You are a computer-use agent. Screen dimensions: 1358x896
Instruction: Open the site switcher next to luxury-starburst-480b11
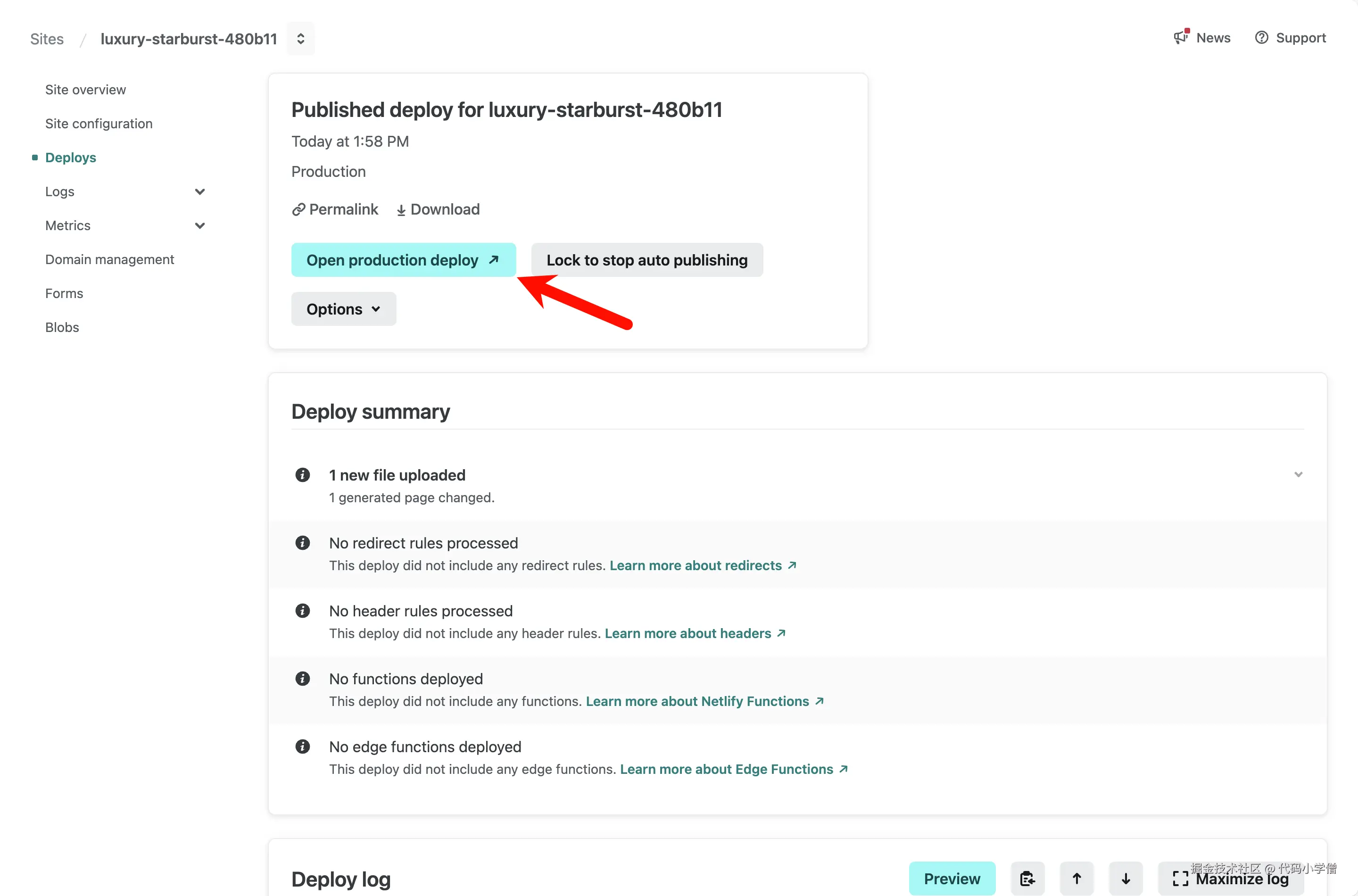tap(300, 39)
